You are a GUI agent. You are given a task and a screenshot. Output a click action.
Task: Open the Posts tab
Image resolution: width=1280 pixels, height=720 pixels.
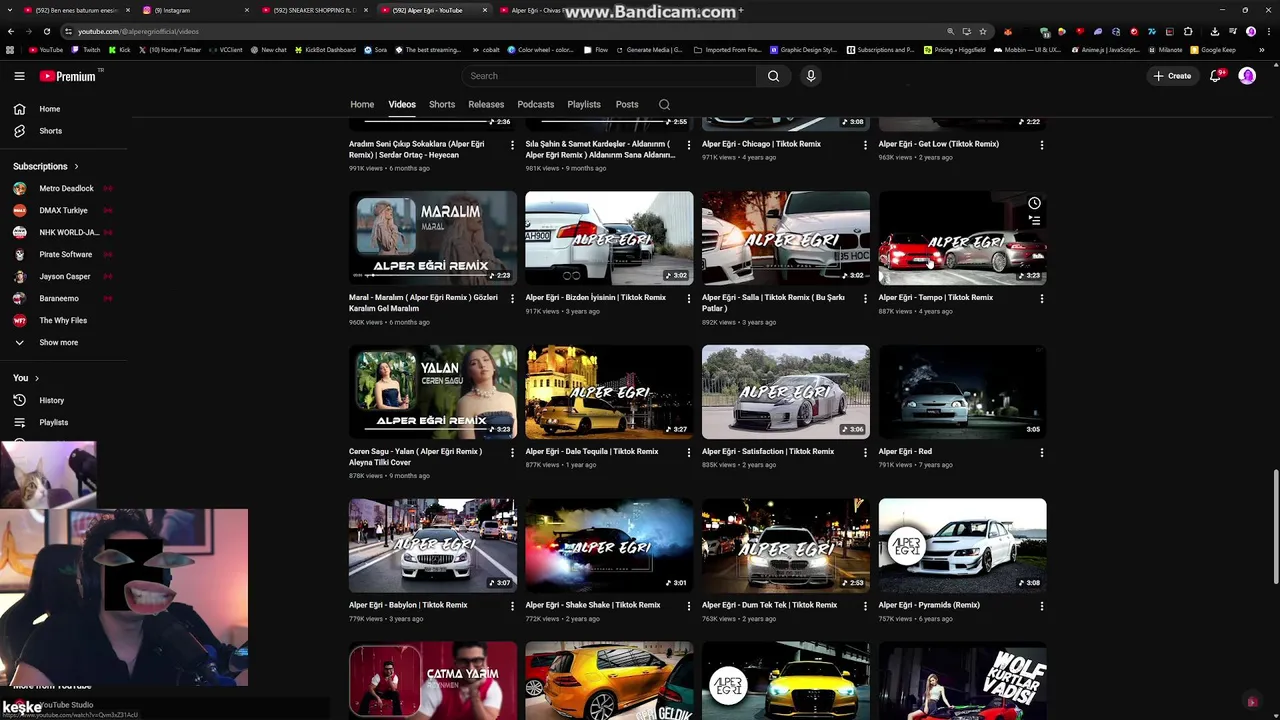[x=627, y=104]
